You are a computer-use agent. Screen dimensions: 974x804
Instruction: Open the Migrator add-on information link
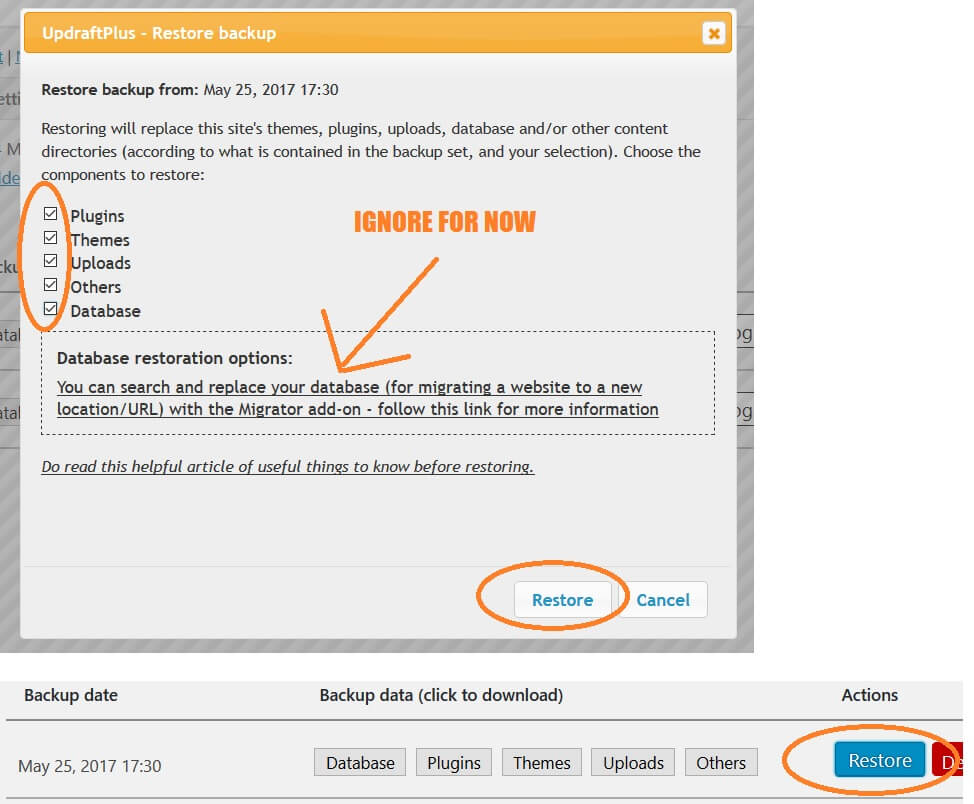point(358,398)
